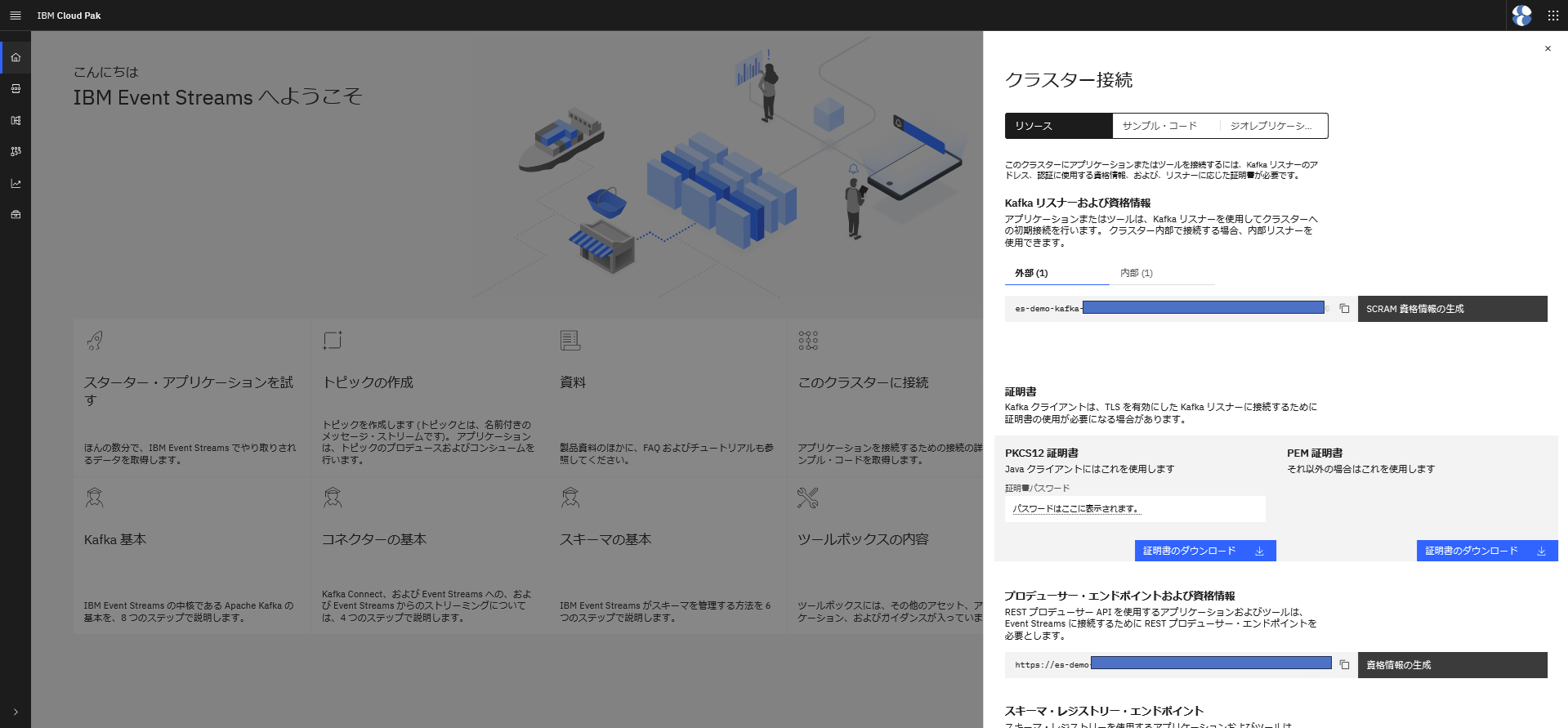Open スターター・アプリケーションを試す tile
1568x728 pixels.
coord(189,391)
